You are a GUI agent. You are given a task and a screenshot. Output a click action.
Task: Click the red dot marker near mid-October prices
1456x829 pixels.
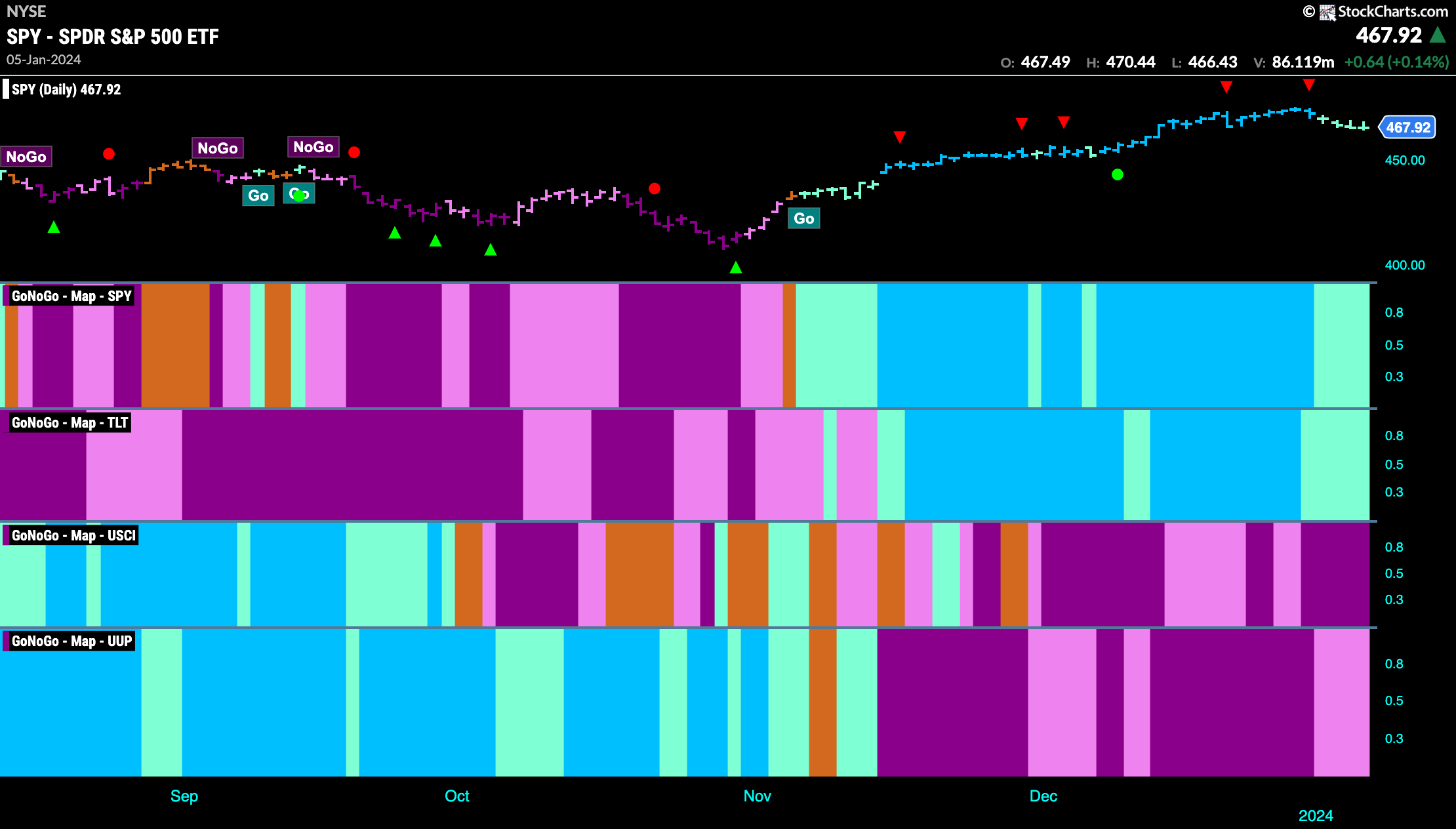[655, 188]
